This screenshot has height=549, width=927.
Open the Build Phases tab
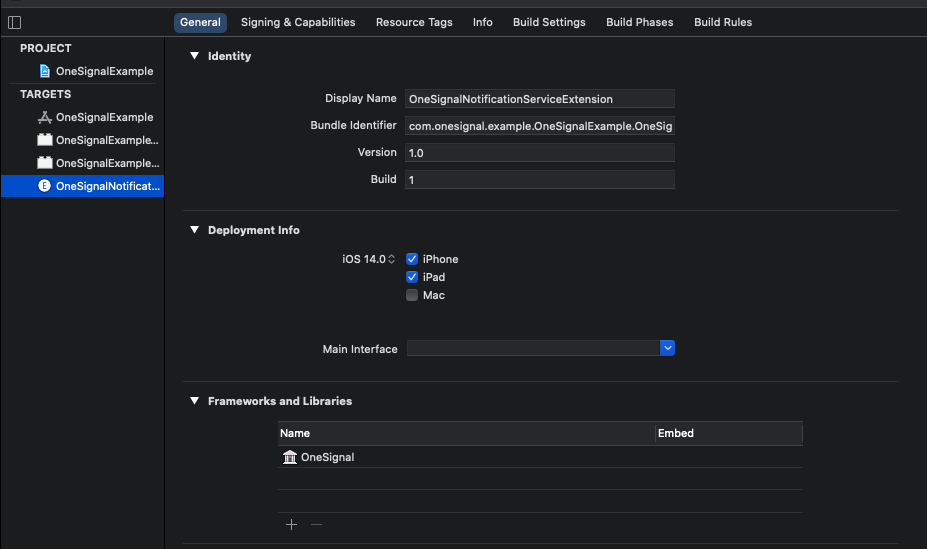tap(640, 22)
